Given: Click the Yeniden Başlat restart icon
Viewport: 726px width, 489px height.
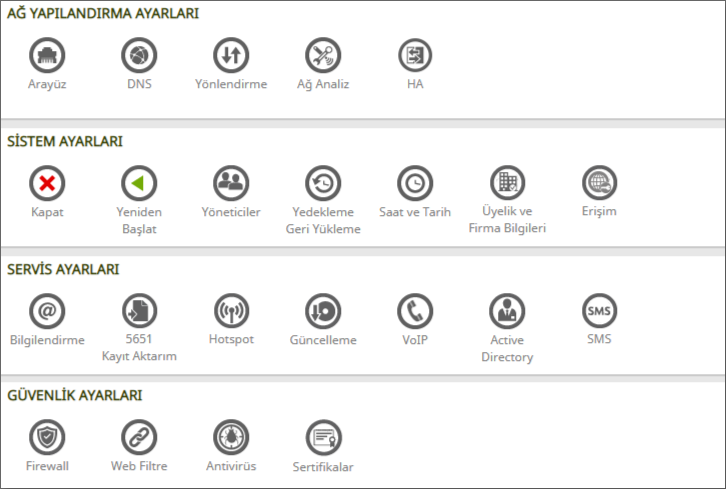Looking at the screenshot, I should [x=139, y=183].
